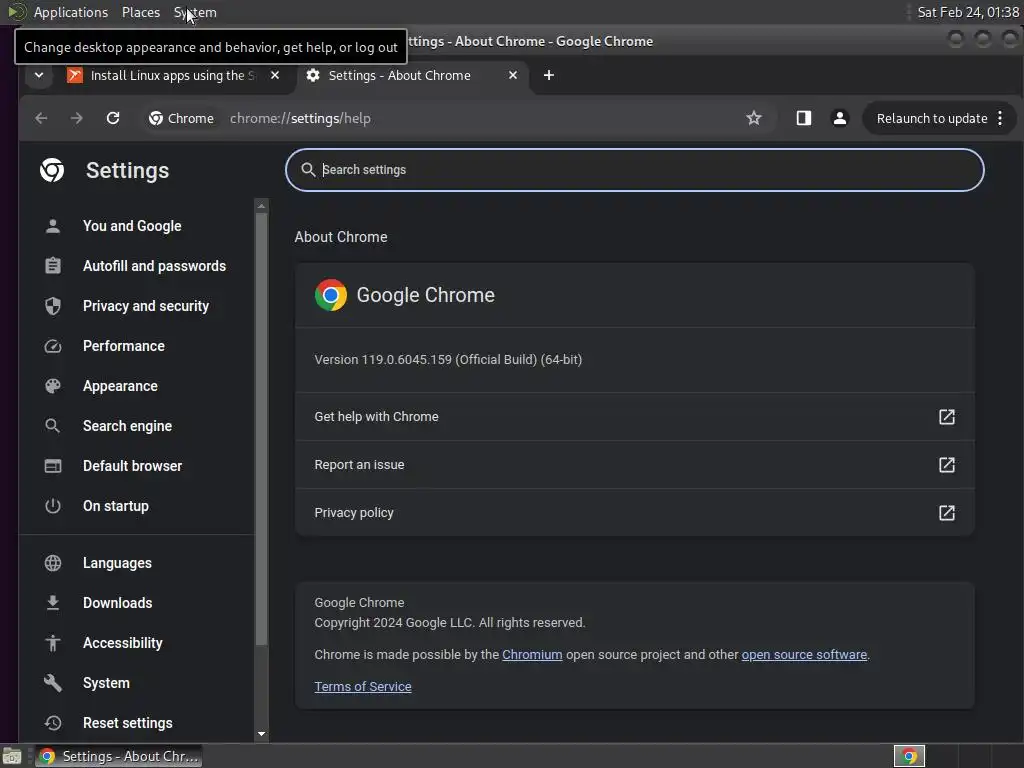Open the tab search dropdown arrow
Screen dimensions: 1024x768
(x=39, y=75)
